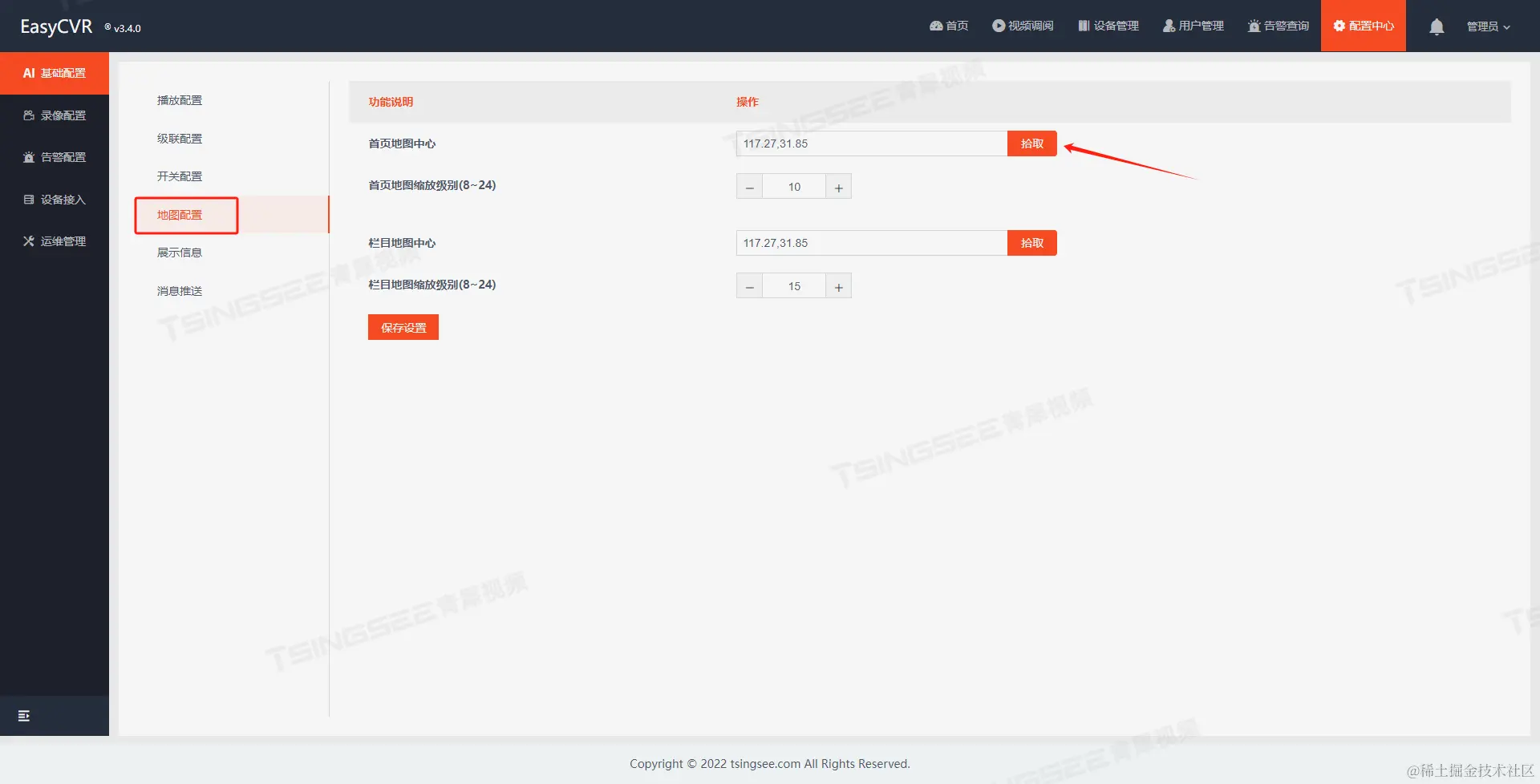Increase 栏目地图缩放级别 with plus button
Viewport: 1540px width, 784px height.
[x=838, y=286]
